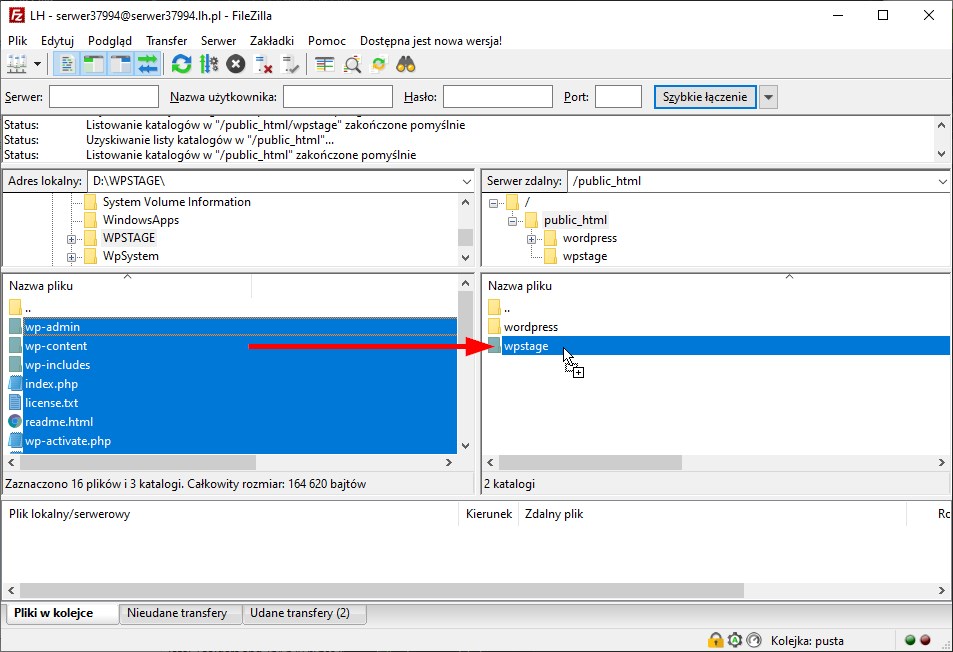Image resolution: width=953 pixels, height=652 pixels.
Task: Open the process queue settings icon
Action: [208, 64]
